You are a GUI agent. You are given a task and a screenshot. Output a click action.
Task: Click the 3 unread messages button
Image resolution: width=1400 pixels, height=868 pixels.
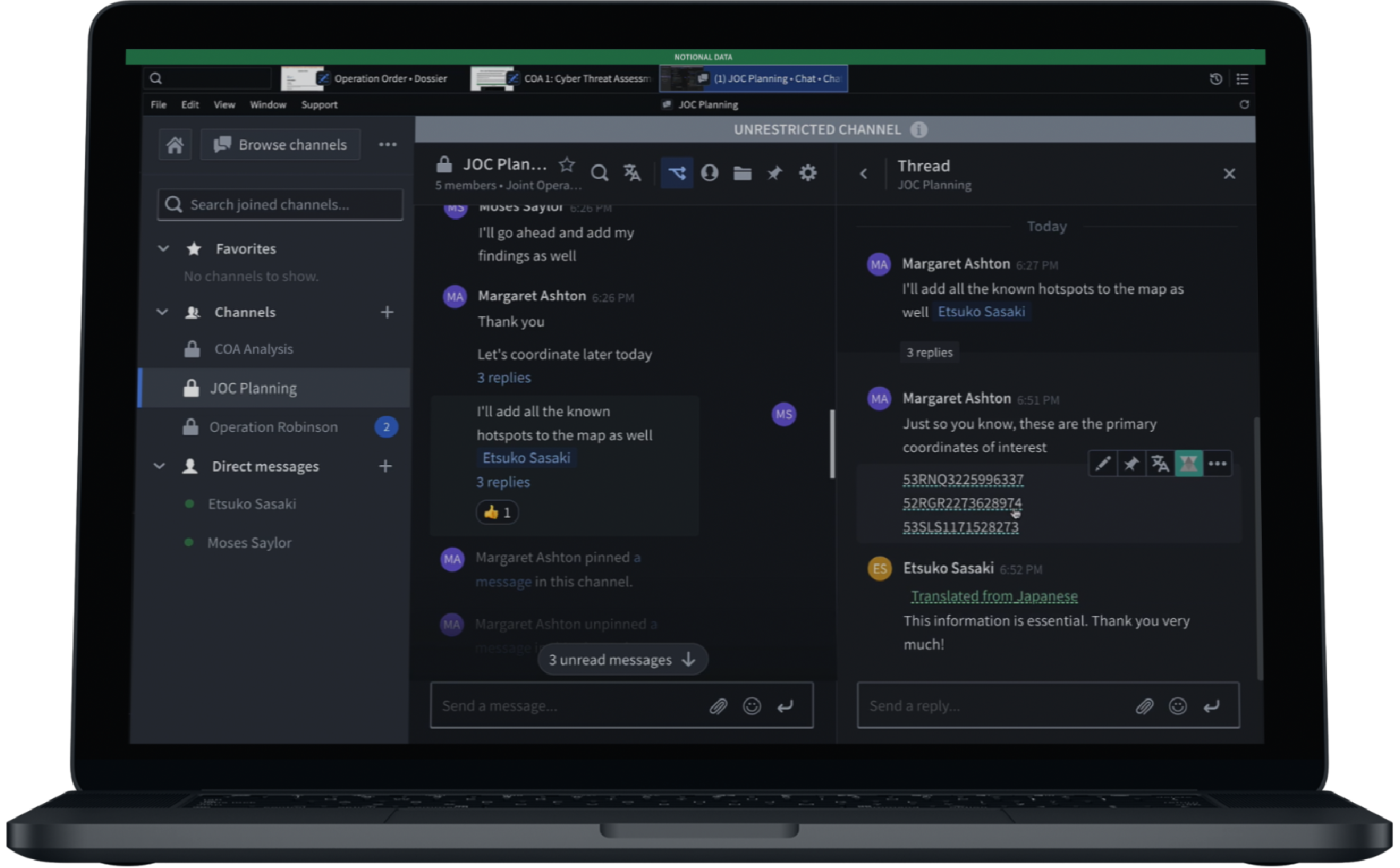coord(622,659)
